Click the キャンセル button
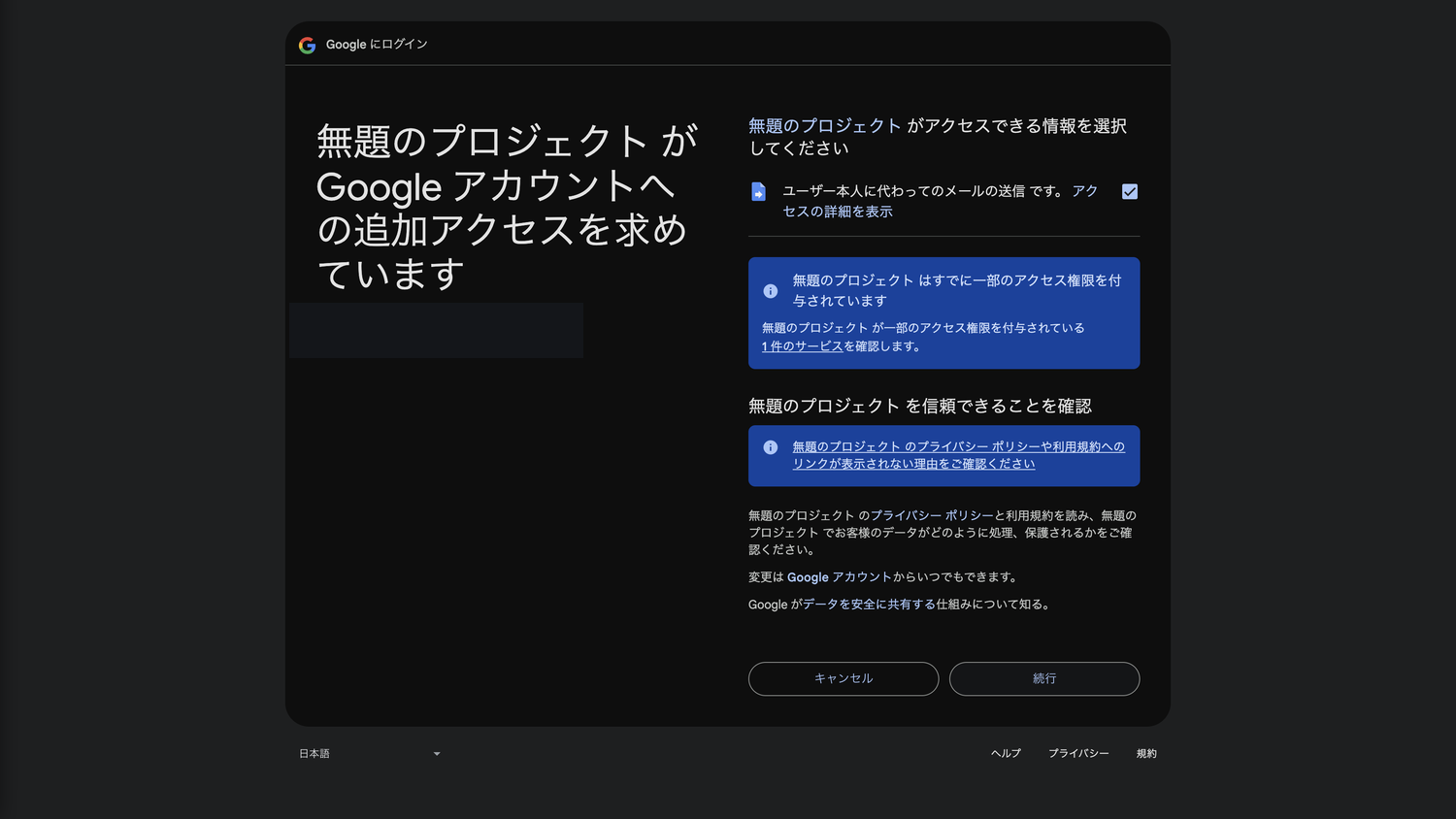 pos(844,678)
